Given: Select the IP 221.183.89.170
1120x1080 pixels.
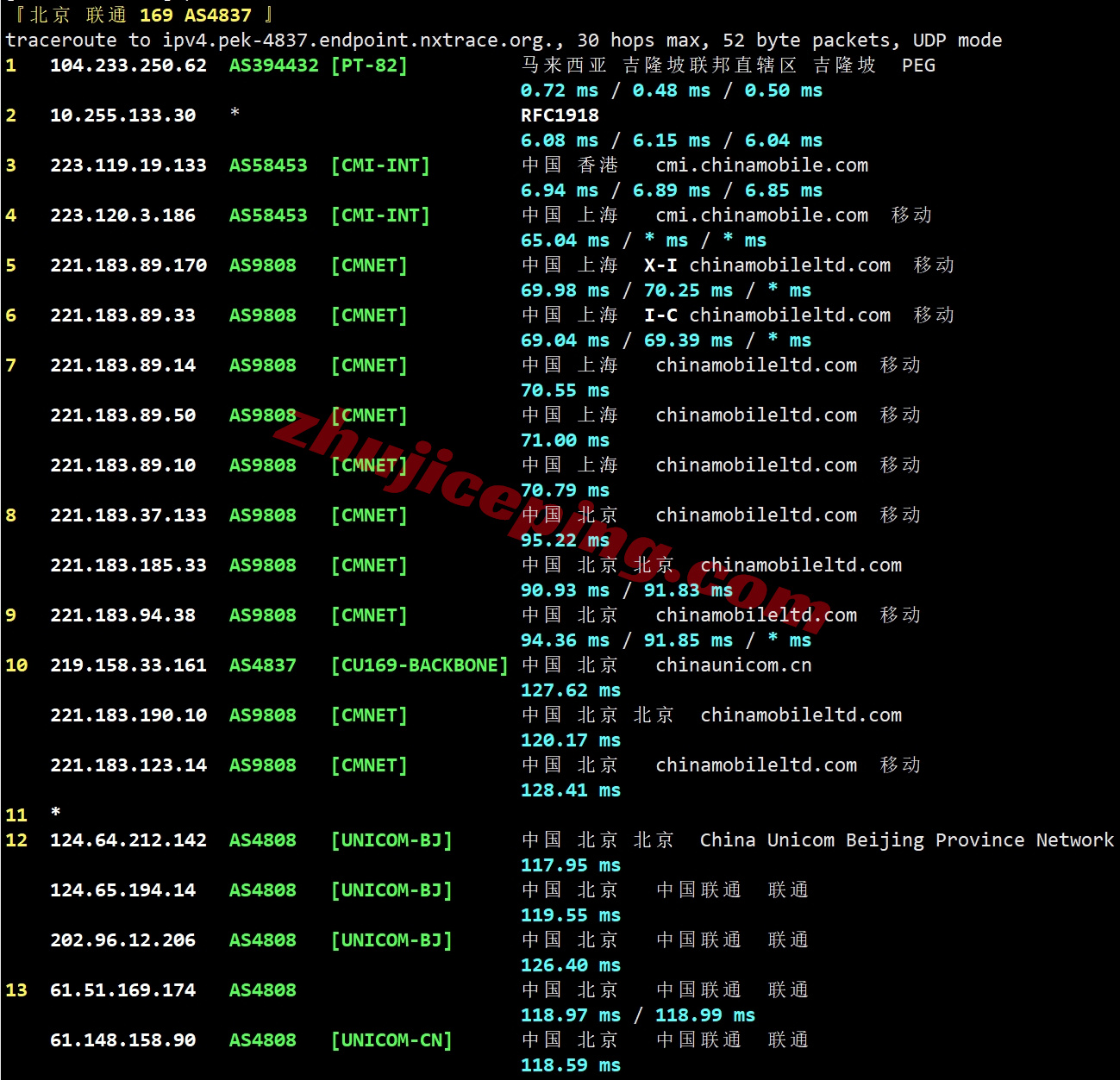Looking at the screenshot, I should point(128,265).
